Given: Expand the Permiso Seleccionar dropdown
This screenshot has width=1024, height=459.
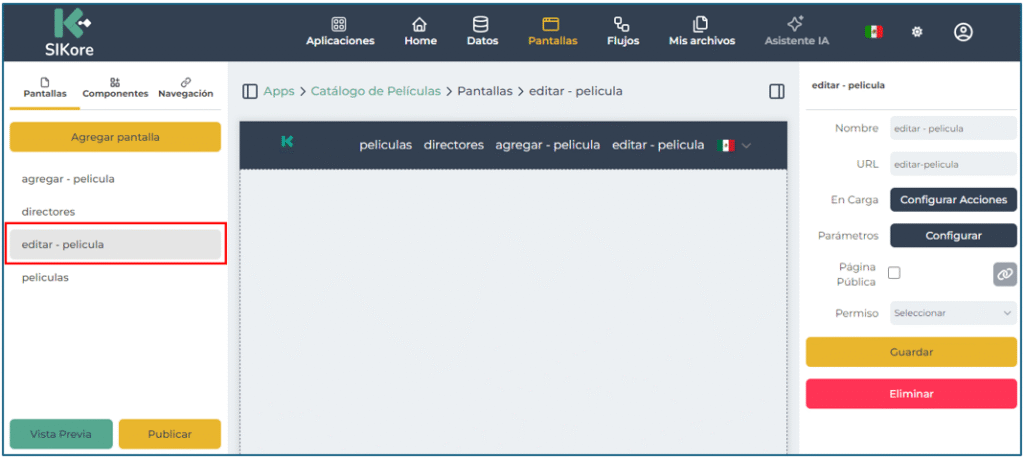Looking at the screenshot, I should coord(953,313).
